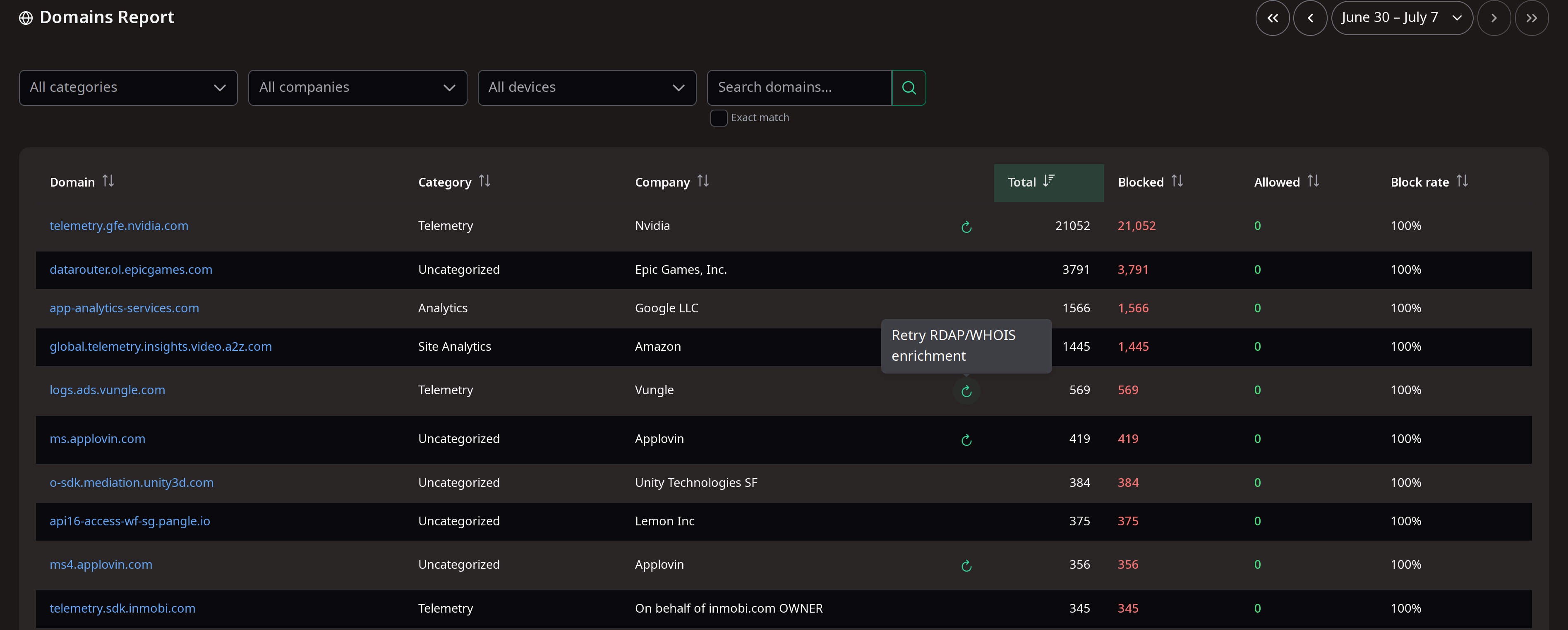This screenshot has width=1568, height=630.
Task: Retry enrichment icon in ms4.applovin.com row
Action: point(966,566)
